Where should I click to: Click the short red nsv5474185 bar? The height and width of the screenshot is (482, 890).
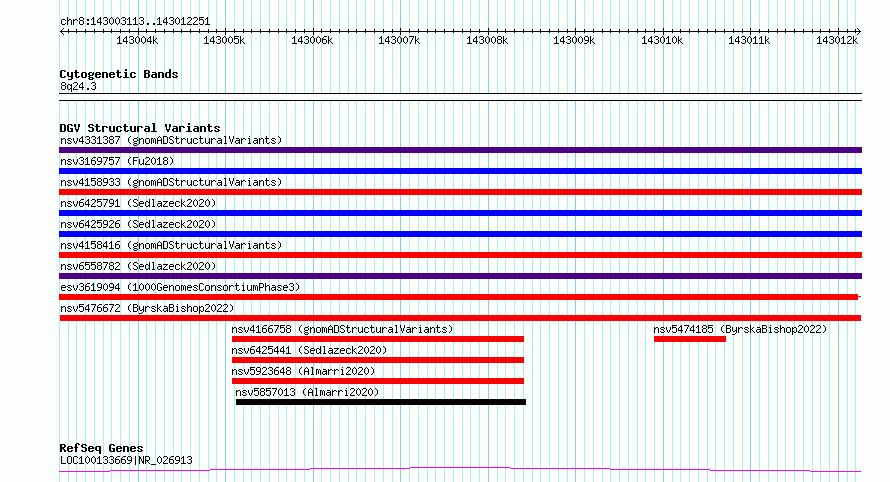pyautogui.click(x=690, y=339)
